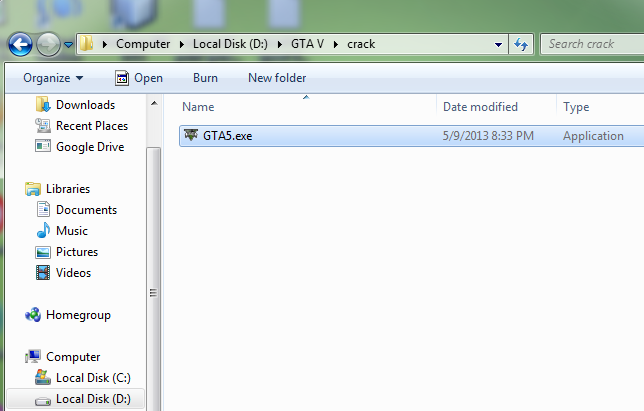Go to Local Disk (D:) in address path
This screenshot has height=411, width=644.
pos(230,44)
